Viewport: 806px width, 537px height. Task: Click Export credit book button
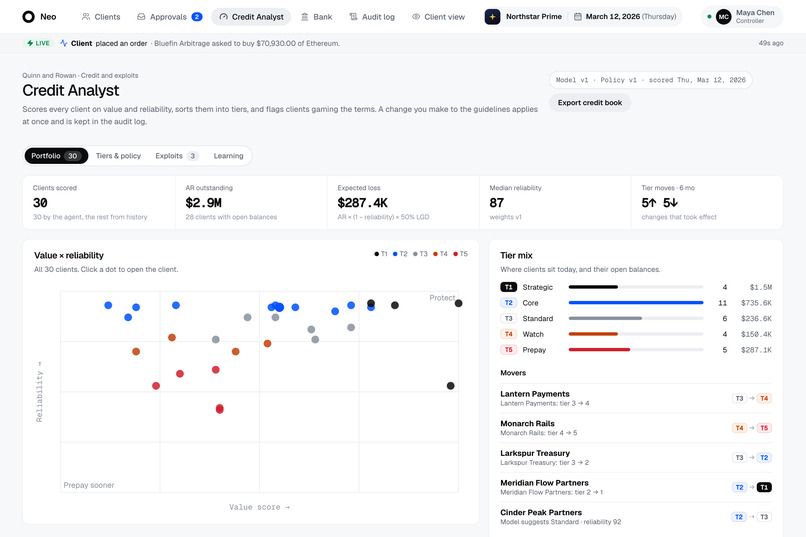click(590, 103)
